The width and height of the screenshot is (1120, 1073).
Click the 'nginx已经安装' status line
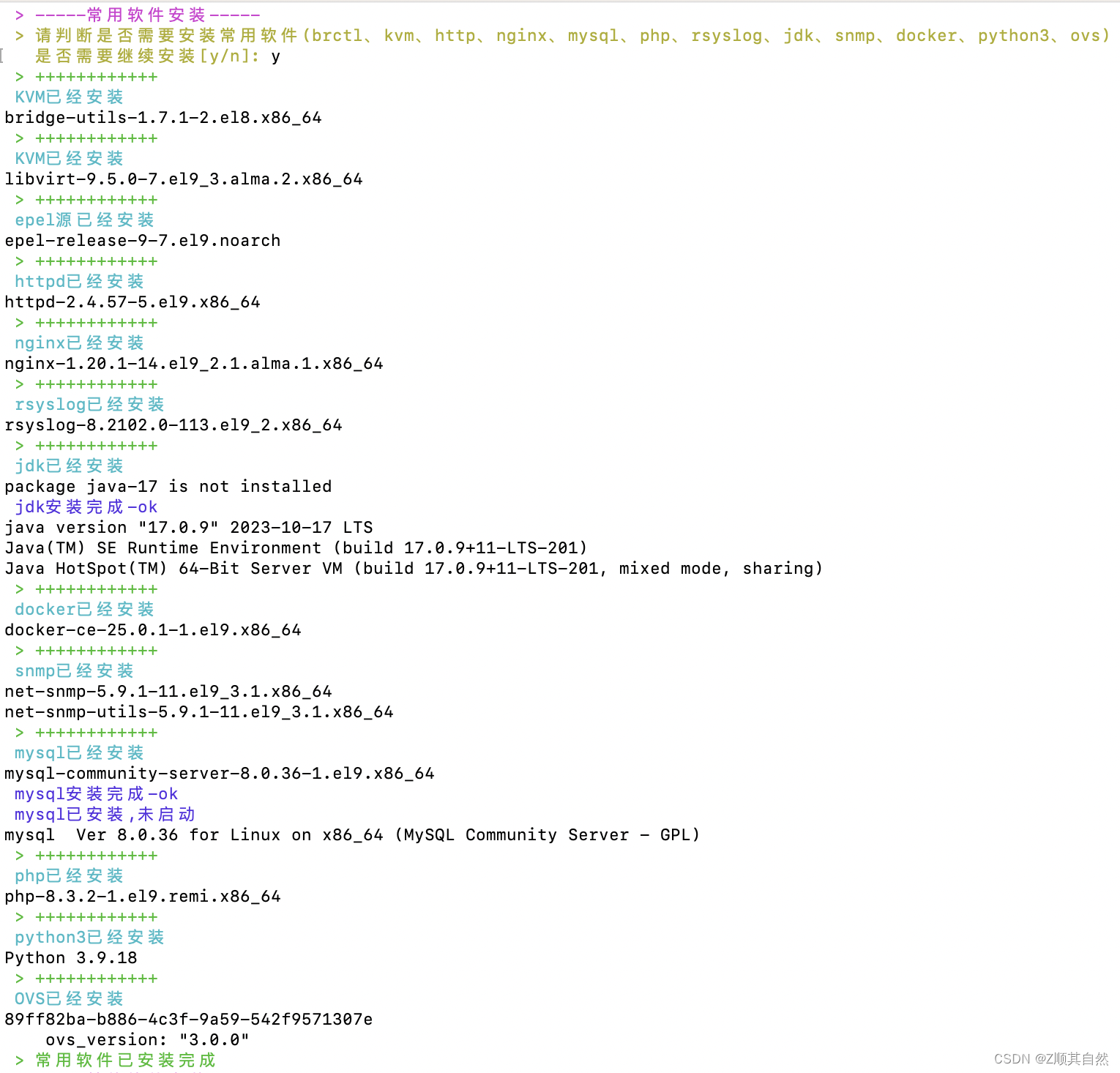coord(79,343)
